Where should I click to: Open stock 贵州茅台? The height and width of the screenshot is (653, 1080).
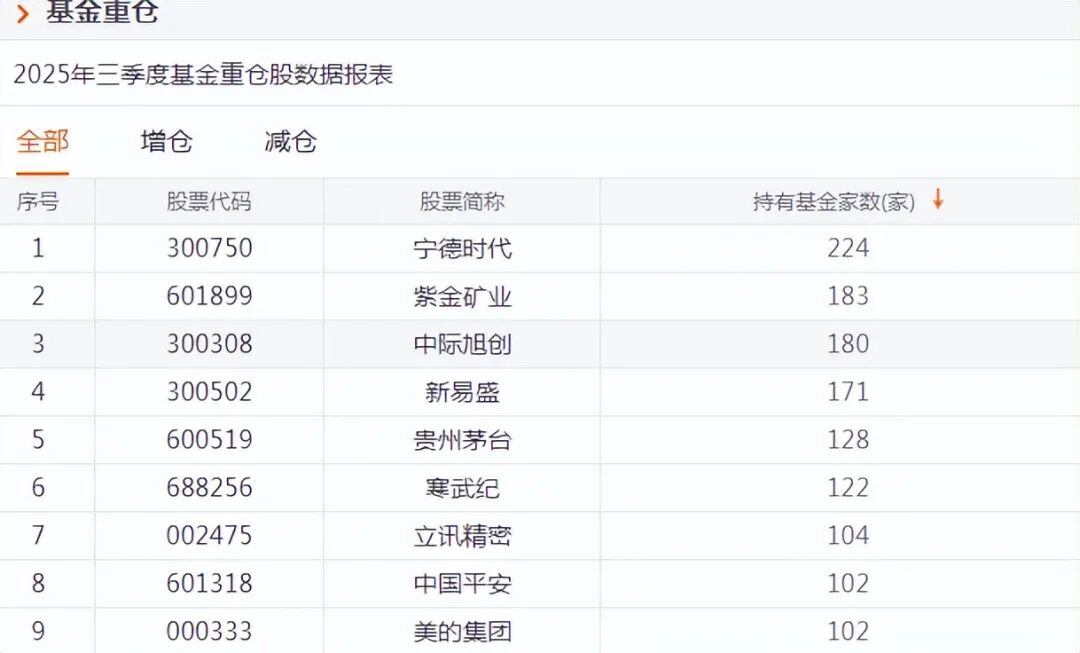(x=462, y=439)
